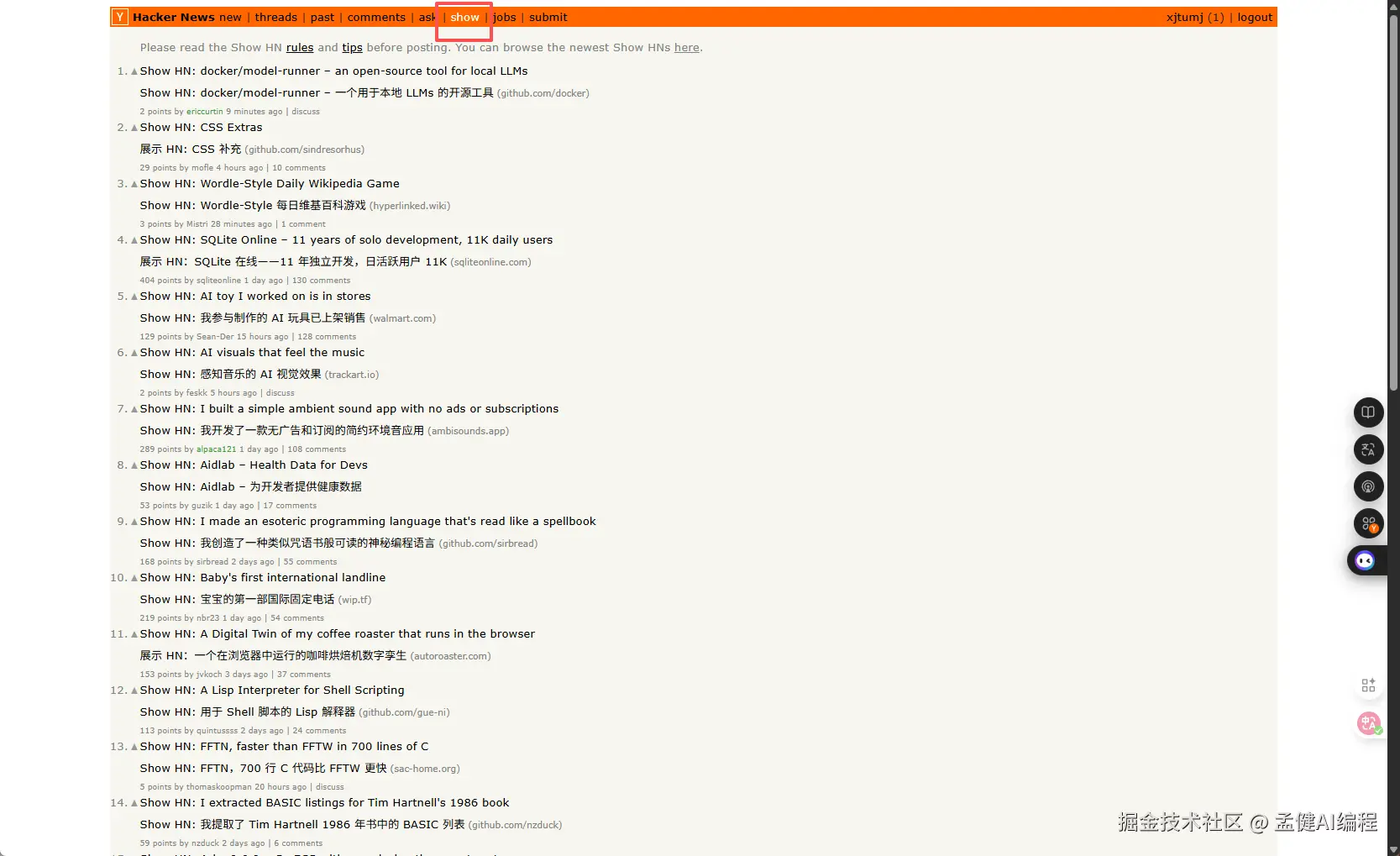Click the github.com/docker domain link
Viewport: 1400px width, 856px height.
pyautogui.click(x=543, y=93)
